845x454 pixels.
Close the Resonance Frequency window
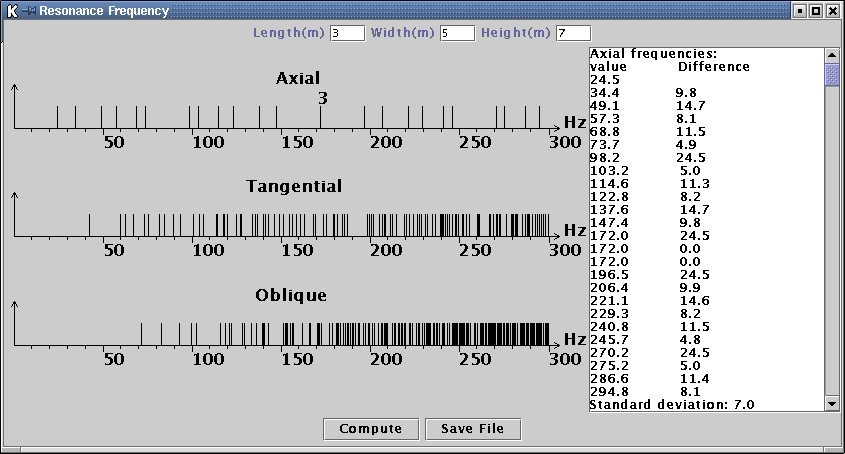tap(833, 10)
